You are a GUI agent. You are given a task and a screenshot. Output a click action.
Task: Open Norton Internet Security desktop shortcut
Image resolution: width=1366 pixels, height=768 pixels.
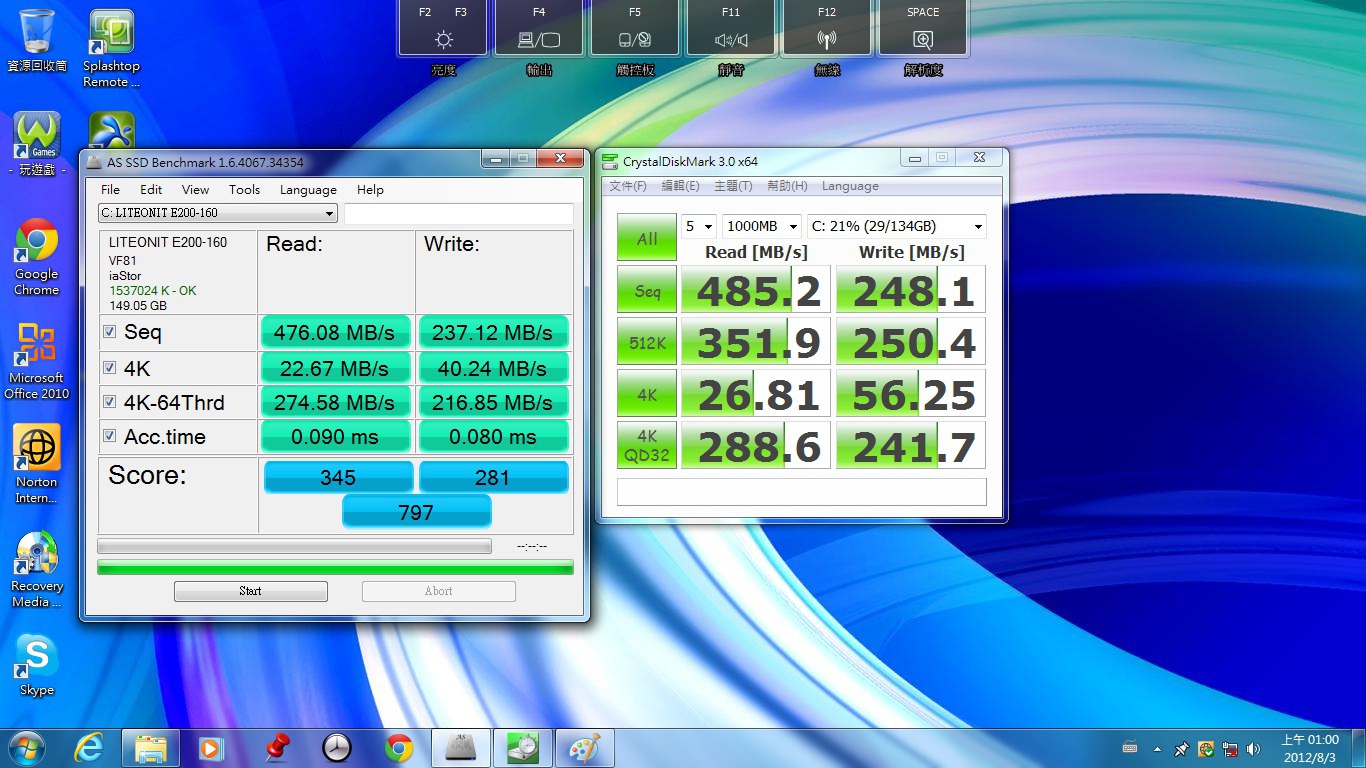[37, 464]
